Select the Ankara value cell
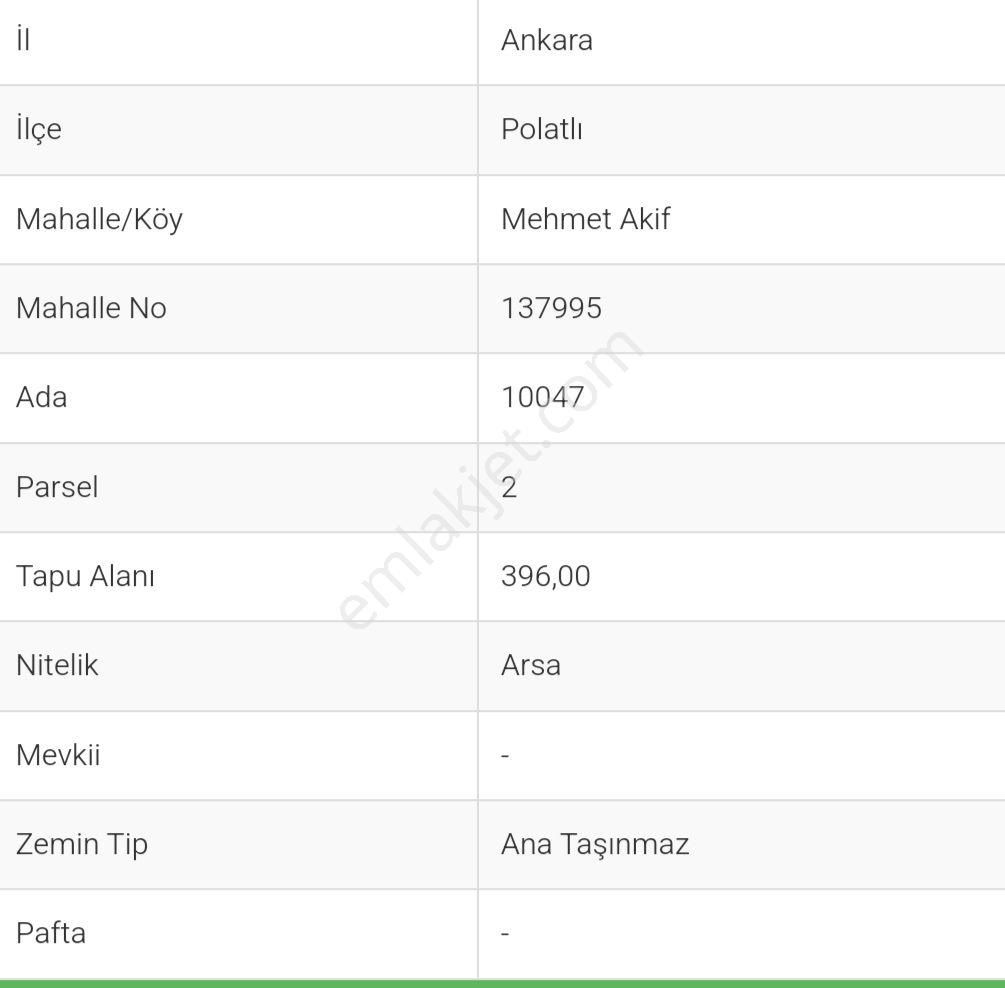This screenshot has width=1005, height=988. pos(547,40)
